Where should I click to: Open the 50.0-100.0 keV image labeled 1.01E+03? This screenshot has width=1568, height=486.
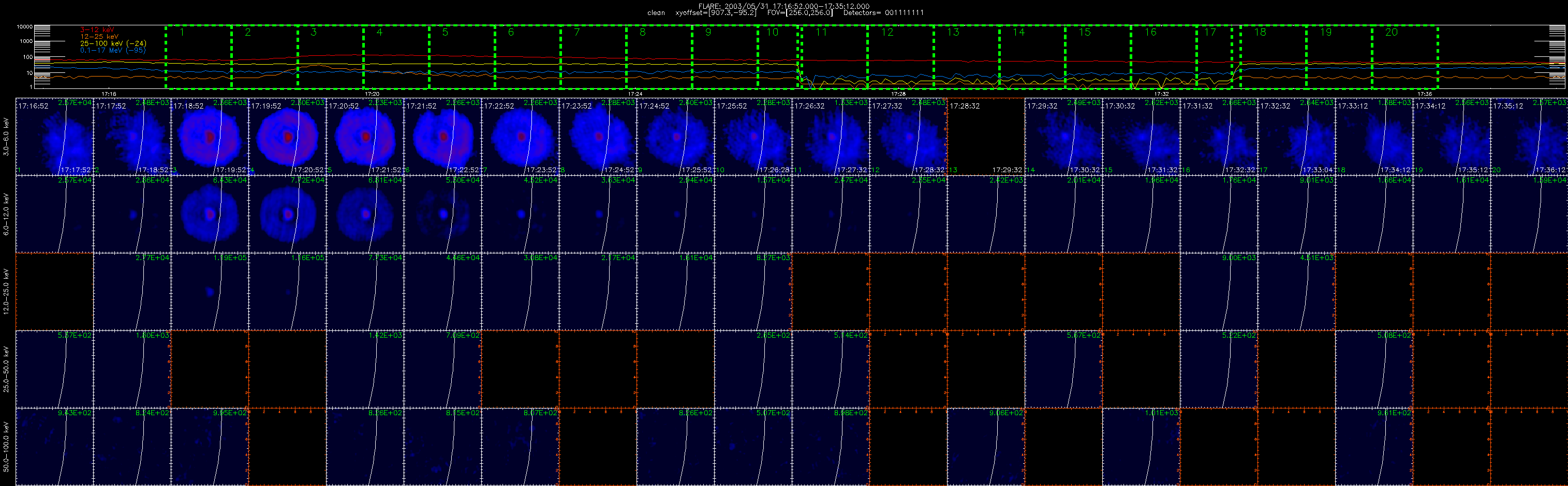[x=1141, y=447]
